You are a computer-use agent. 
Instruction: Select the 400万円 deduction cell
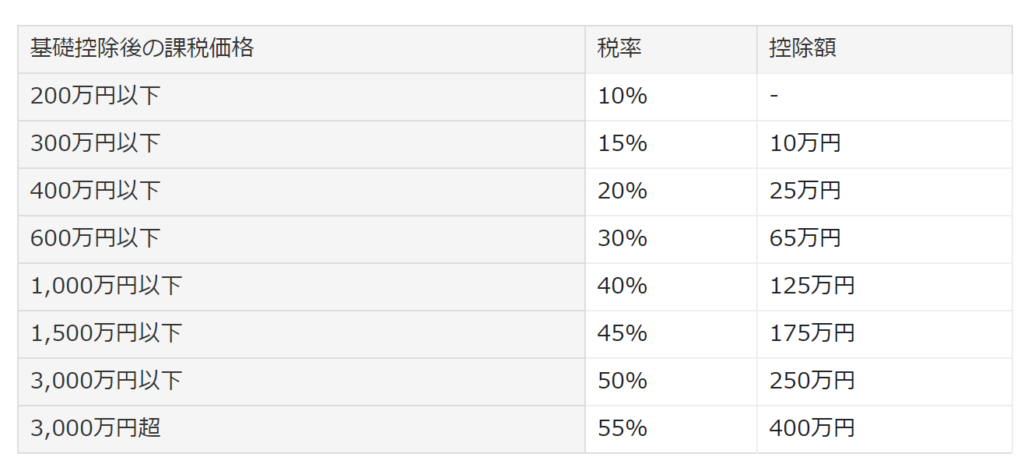tap(884, 429)
